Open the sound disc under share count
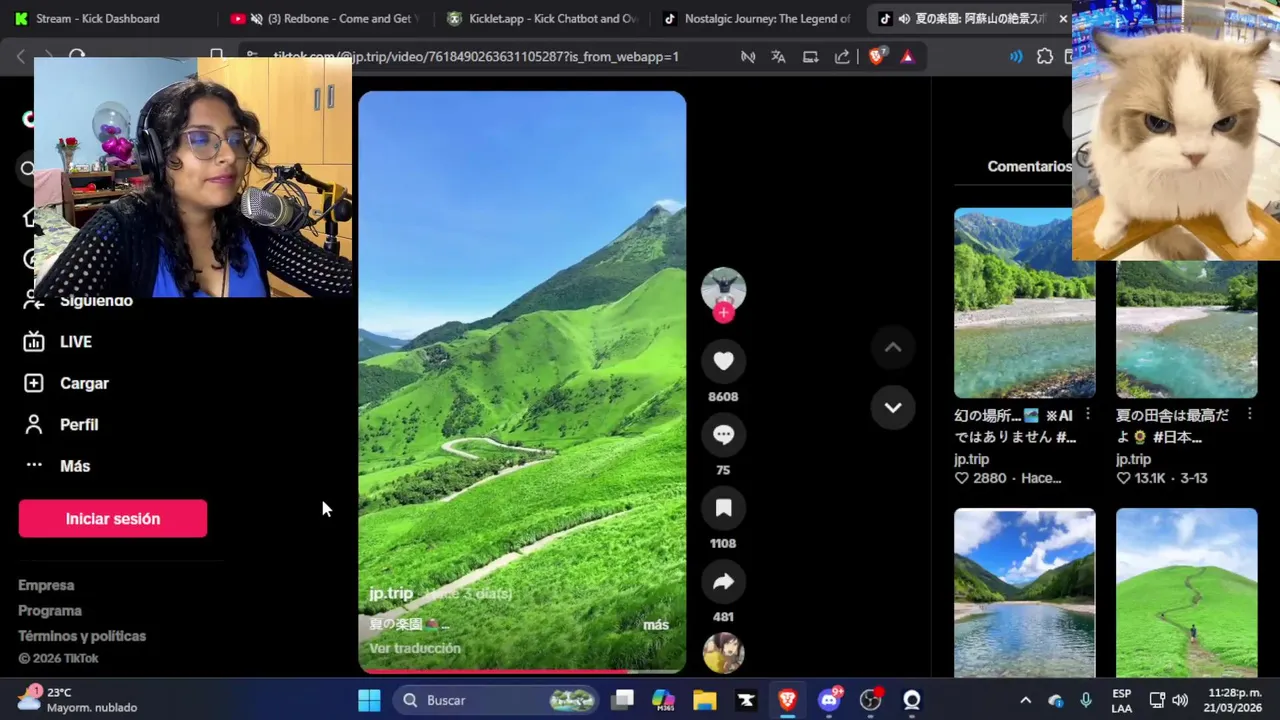Screen dimensions: 1280x720 723,653
